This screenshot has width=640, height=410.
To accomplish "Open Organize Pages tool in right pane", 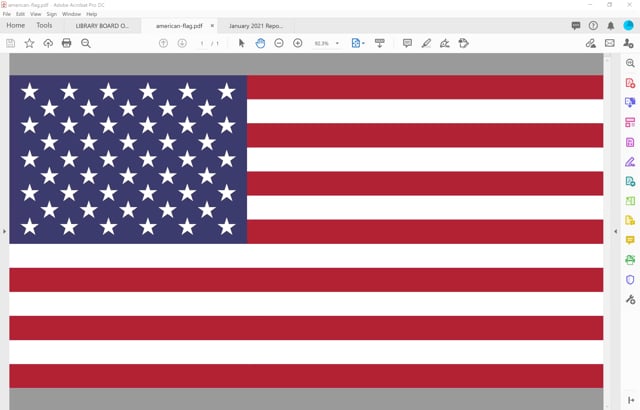I will pos(630,122).
